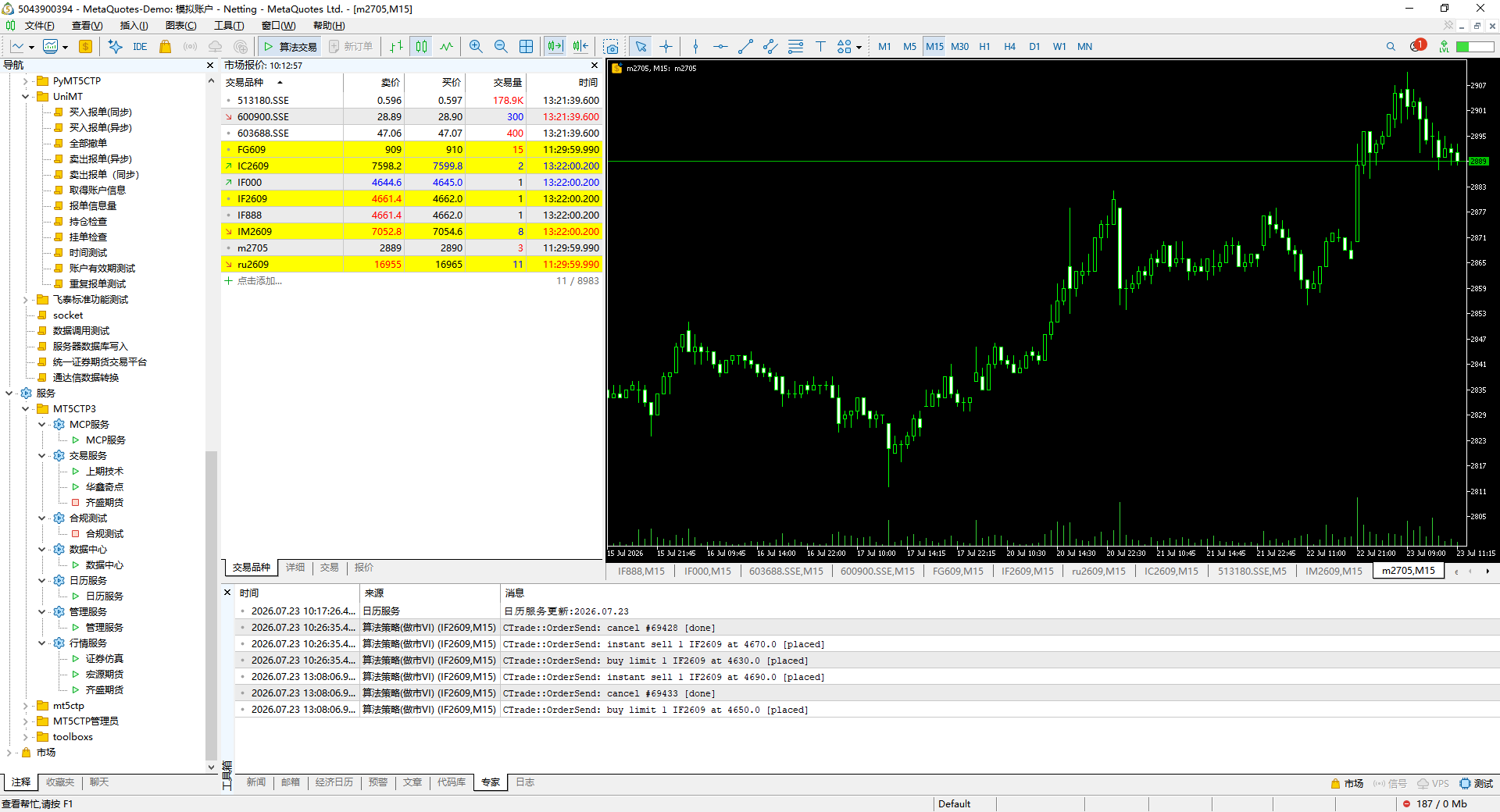The height and width of the screenshot is (812, 1500).
Task: Toggle chart auto-scroll to latest bar
Action: [555, 47]
